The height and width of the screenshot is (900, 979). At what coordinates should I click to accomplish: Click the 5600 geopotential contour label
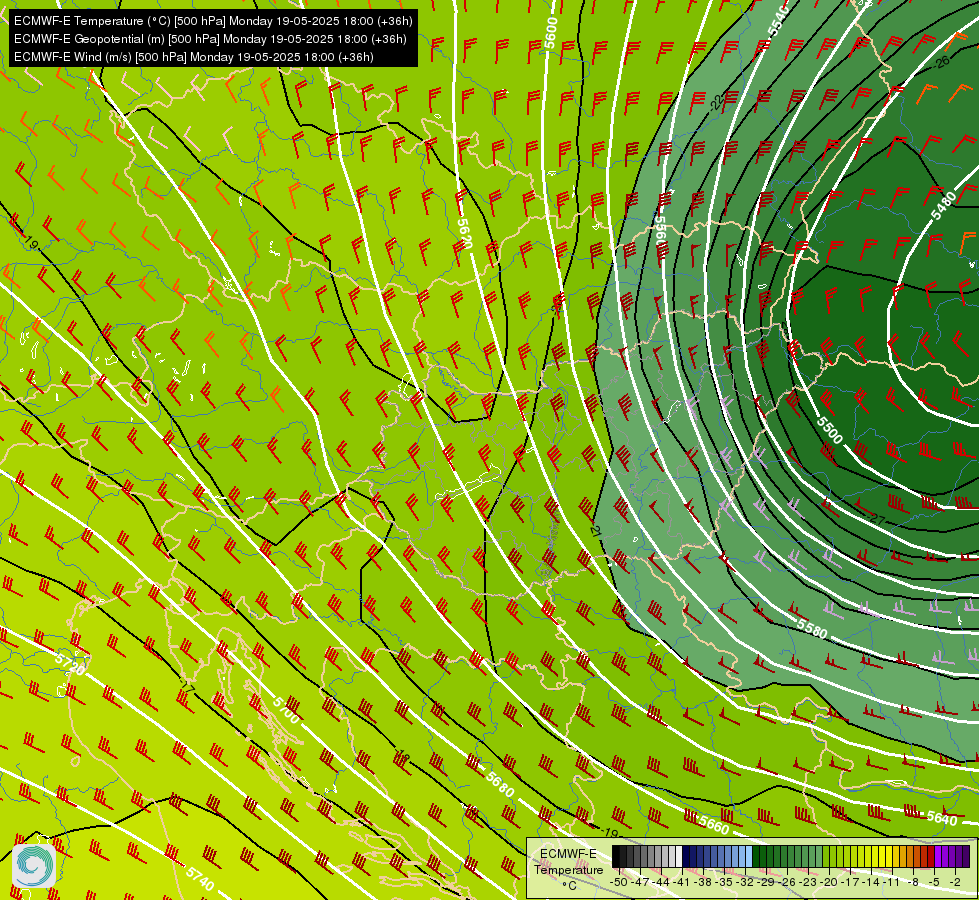(x=551, y=33)
